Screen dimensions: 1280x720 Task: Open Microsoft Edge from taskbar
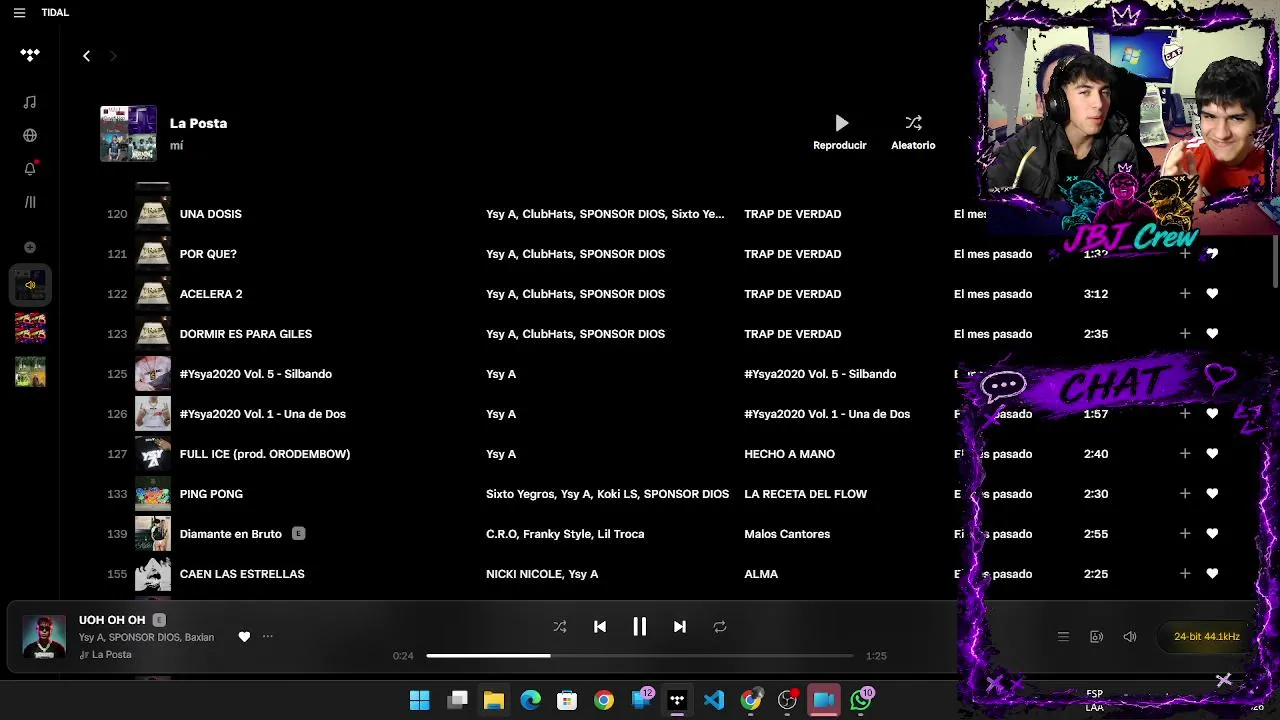point(530,700)
